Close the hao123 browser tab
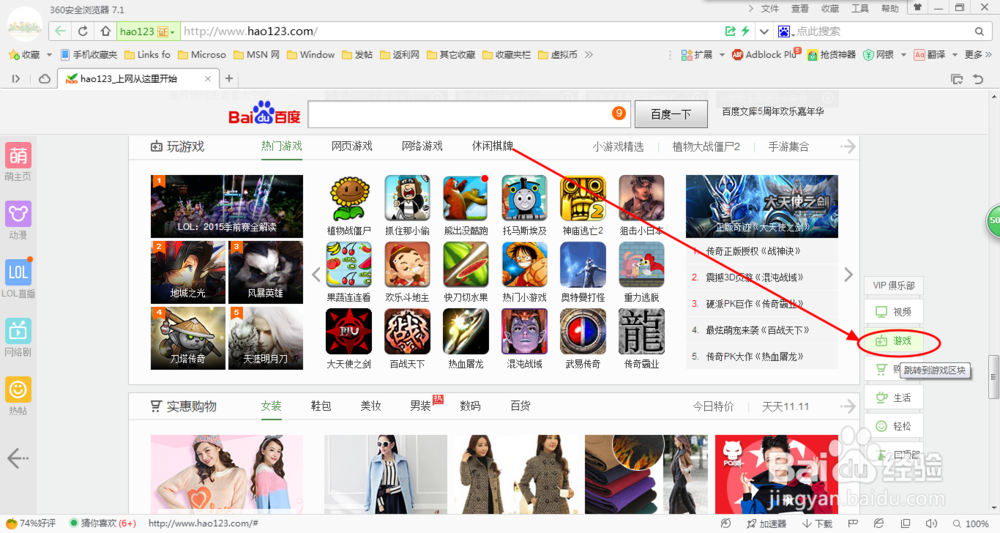The height and width of the screenshot is (533, 1000). click(208, 78)
